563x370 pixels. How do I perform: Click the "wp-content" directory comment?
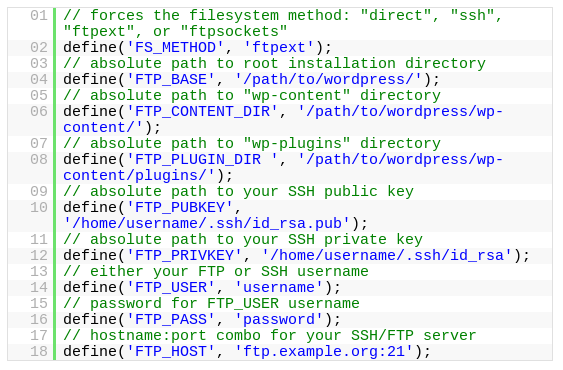(x=252, y=96)
